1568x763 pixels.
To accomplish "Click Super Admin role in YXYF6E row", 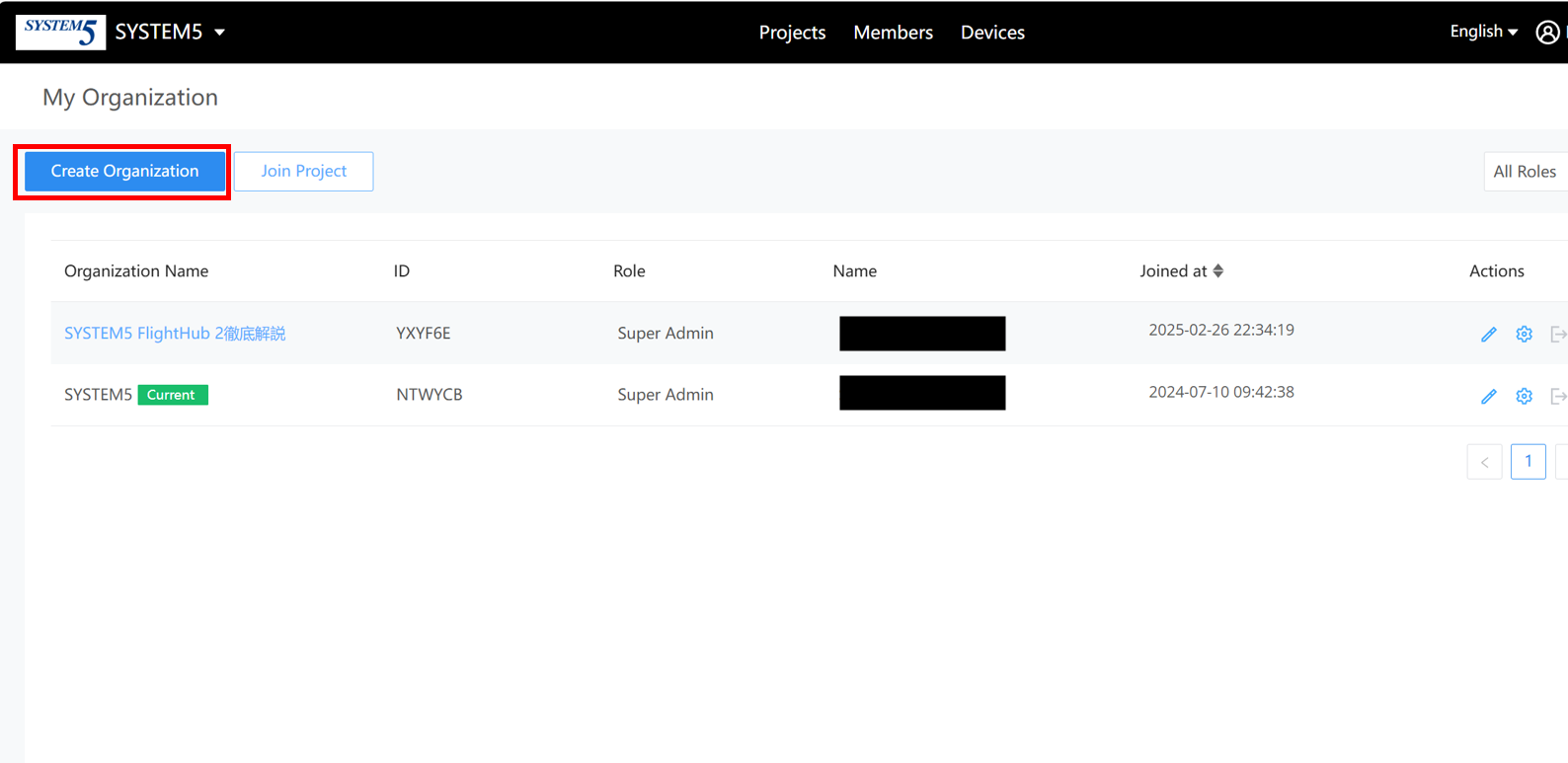I will point(666,334).
